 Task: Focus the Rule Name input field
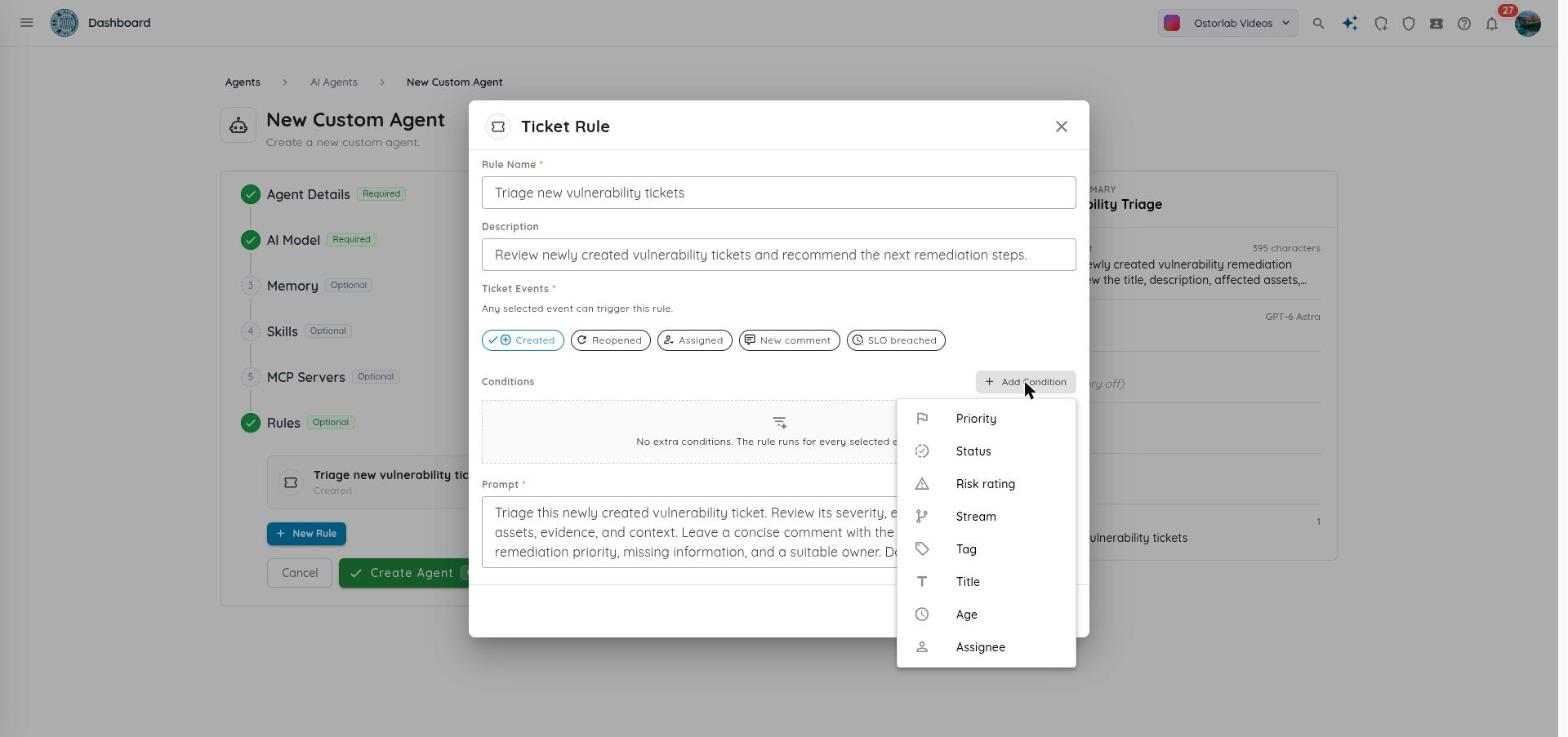pyautogui.click(x=779, y=193)
